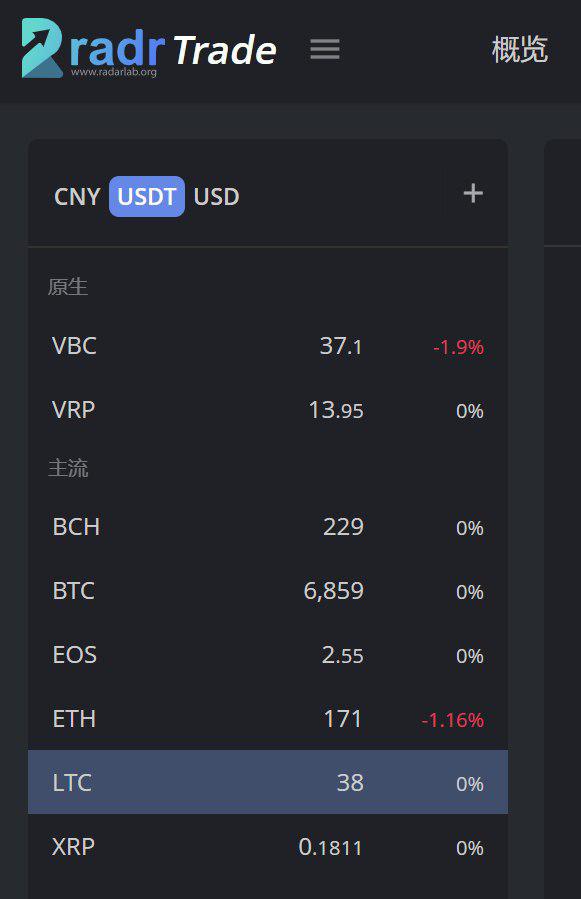Screen dimensions: 581x899
Task: Open the EOS trading pair
Action: coord(268,655)
